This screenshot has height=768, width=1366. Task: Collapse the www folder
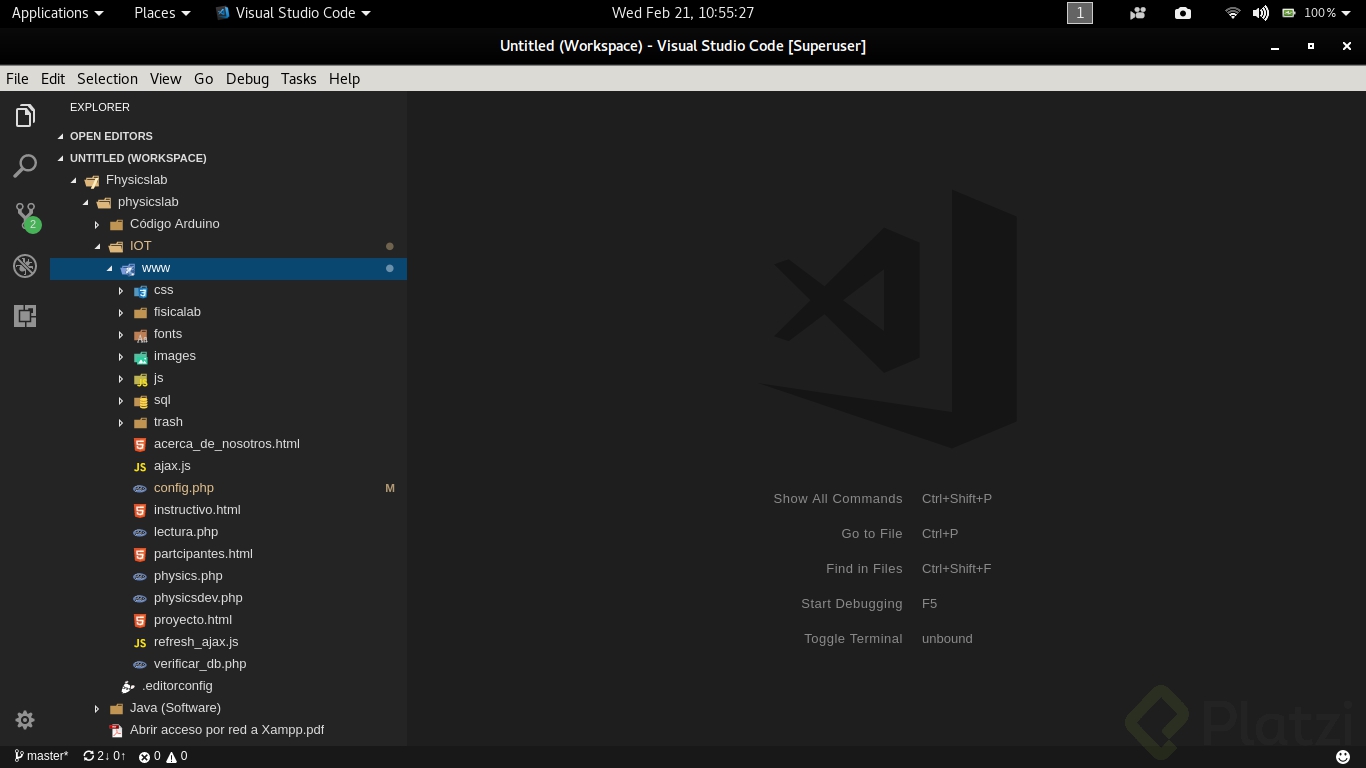(228, 268)
